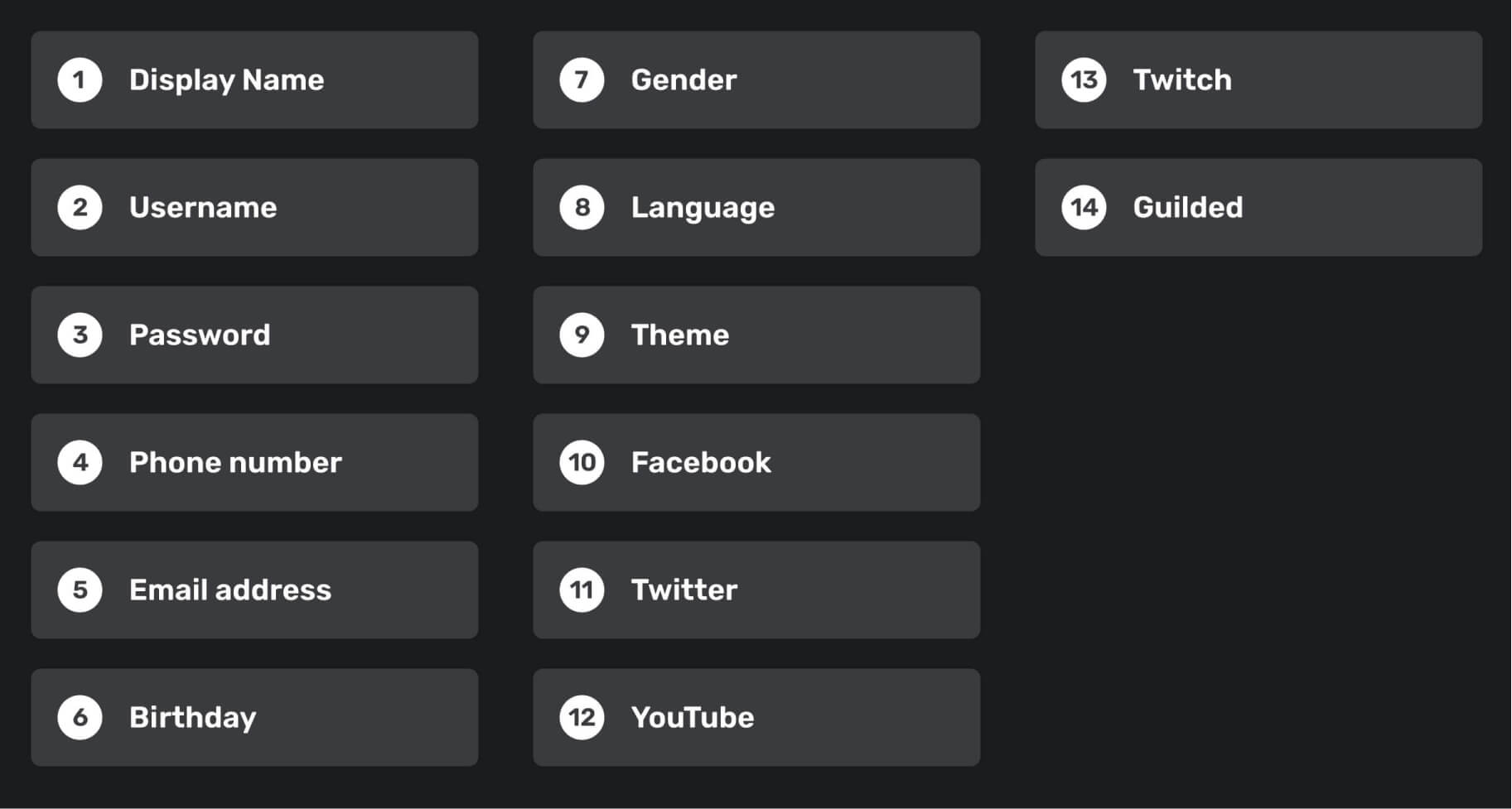Screen dimensions: 1512x809
Task: Click the number 7 badge next to Gender
Action: [x=582, y=80]
